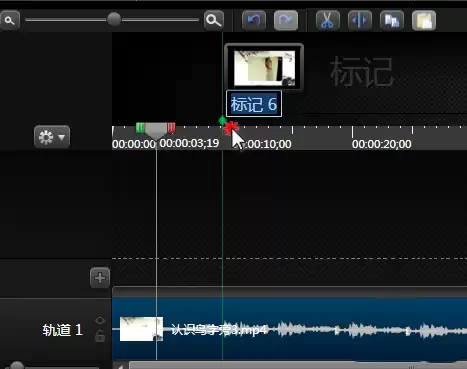Click the timeline horizontal scrollbar
Image resolution: width=467 pixels, height=369 pixels.
pyautogui.click(x=298, y=365)
